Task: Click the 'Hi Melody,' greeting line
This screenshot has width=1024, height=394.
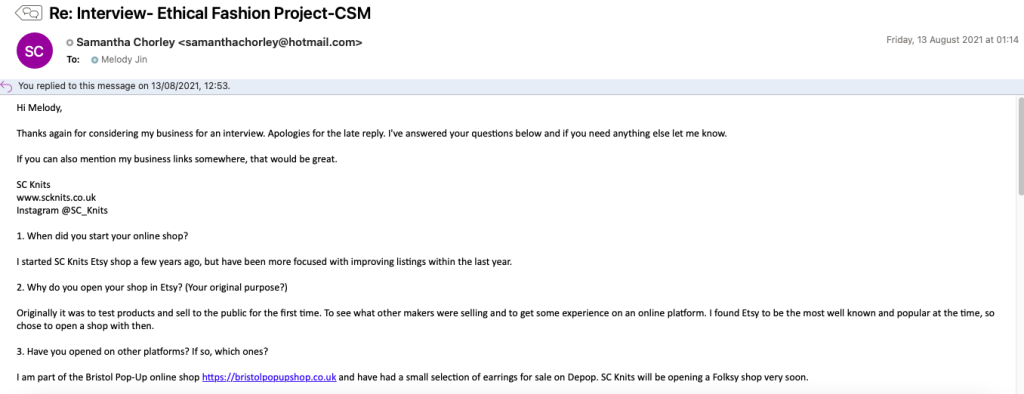Action: pyautogui.click(x=39, y=108)
